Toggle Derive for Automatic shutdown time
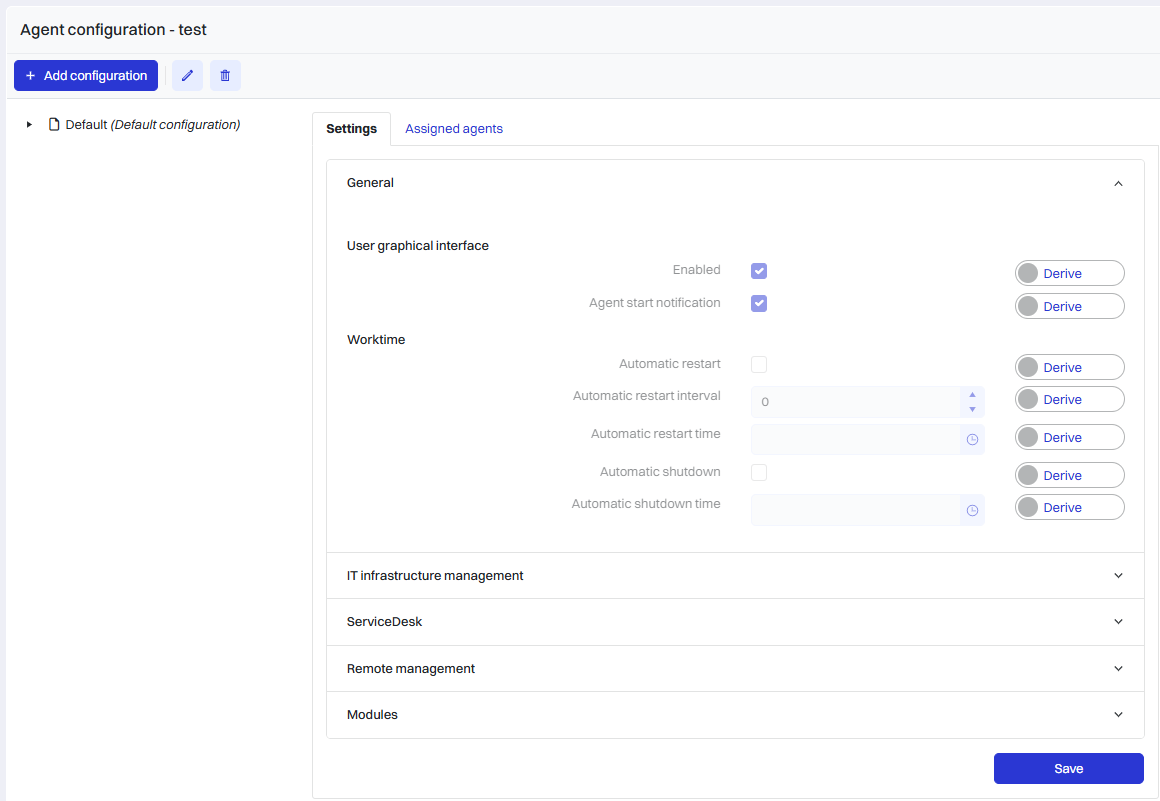 pos(1069,507)
